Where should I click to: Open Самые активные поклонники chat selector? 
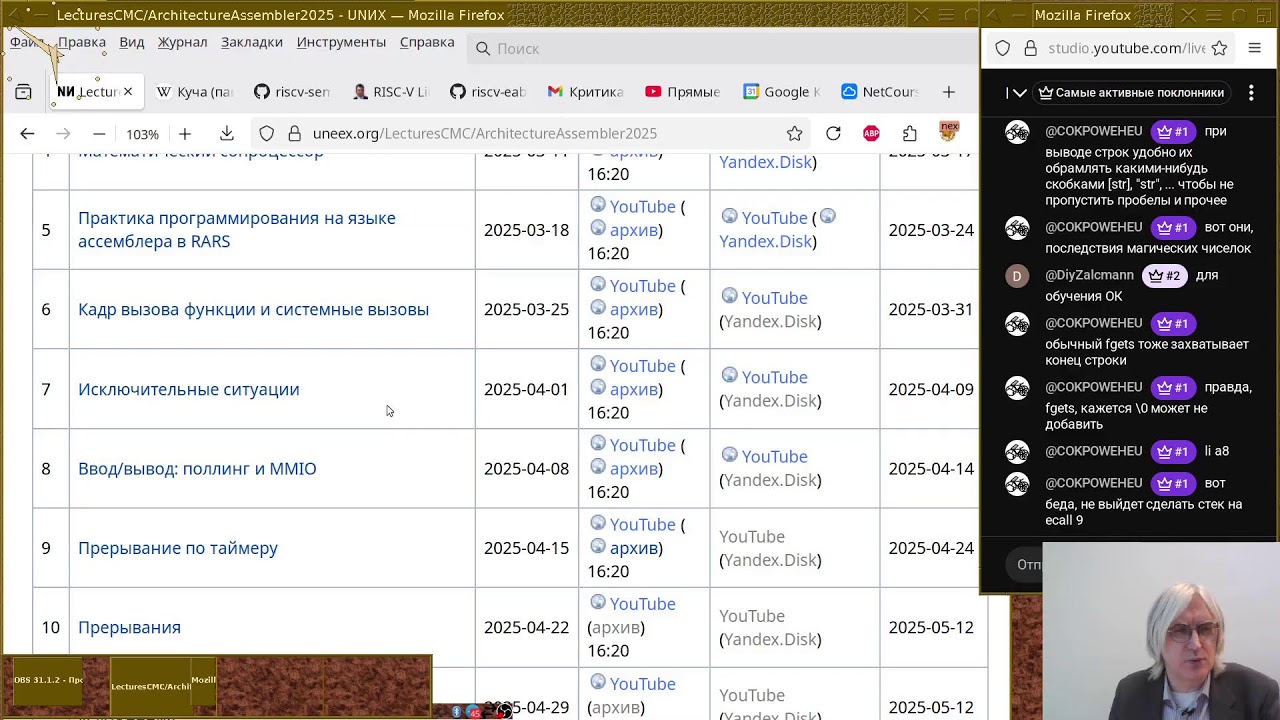(1131, 93)
